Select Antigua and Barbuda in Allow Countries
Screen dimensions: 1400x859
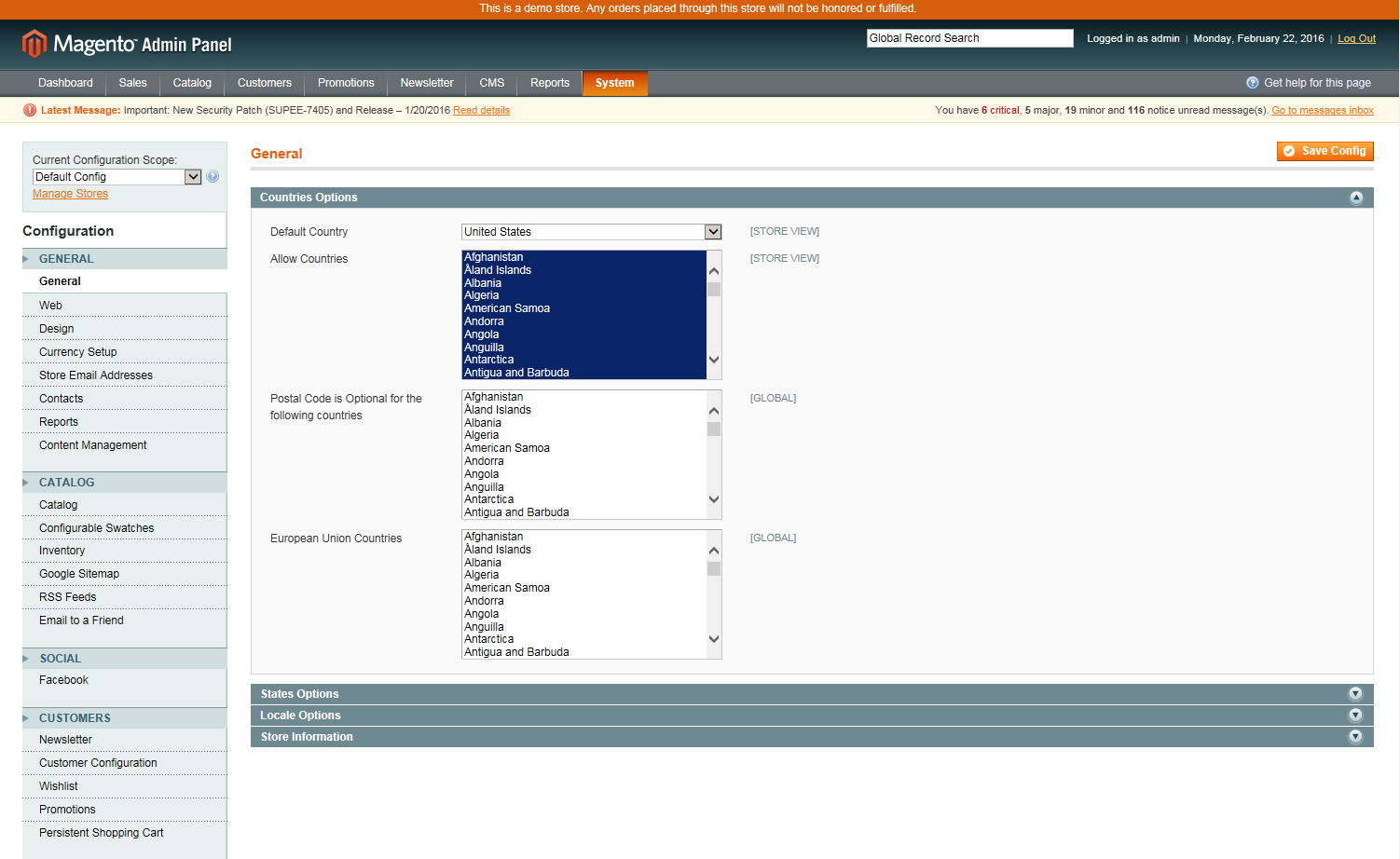point(584,373)
